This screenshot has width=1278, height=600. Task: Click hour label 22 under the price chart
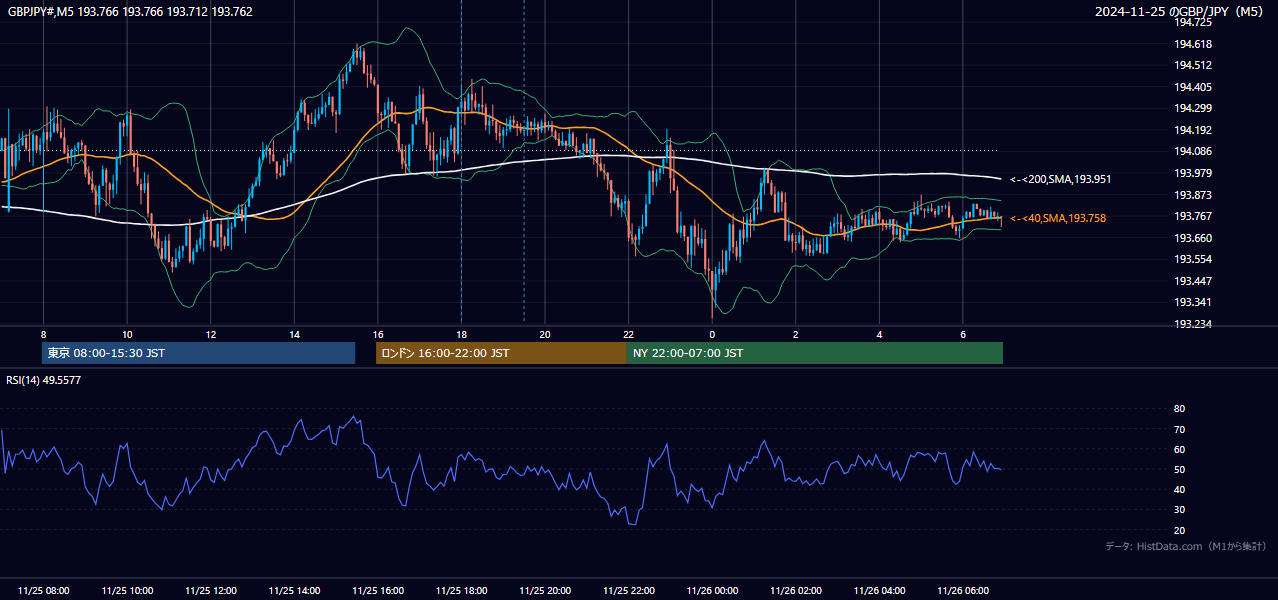(x=628, y=334)
